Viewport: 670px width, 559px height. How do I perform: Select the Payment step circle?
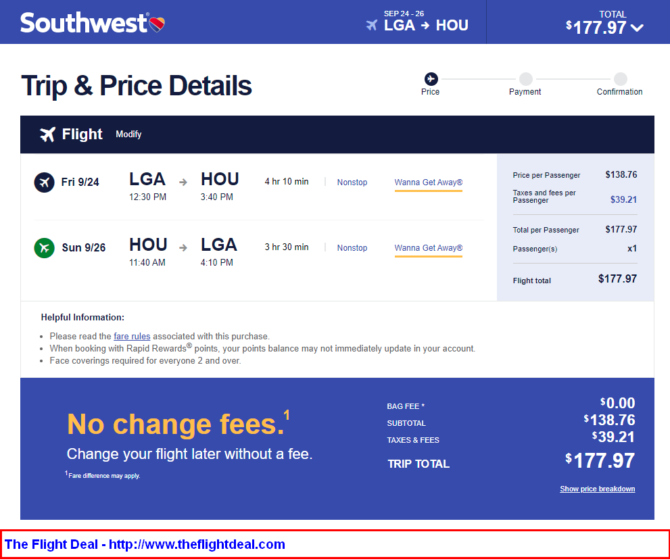point(526,79)
